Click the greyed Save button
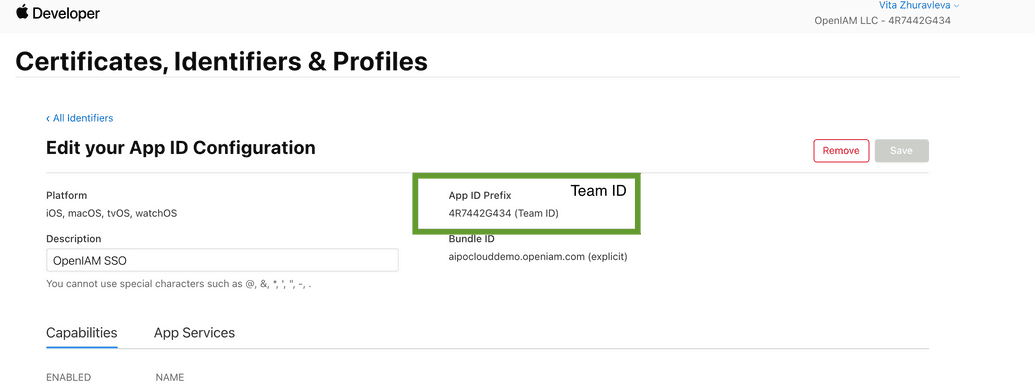The image size is (1035, 383). coord(901,151)
